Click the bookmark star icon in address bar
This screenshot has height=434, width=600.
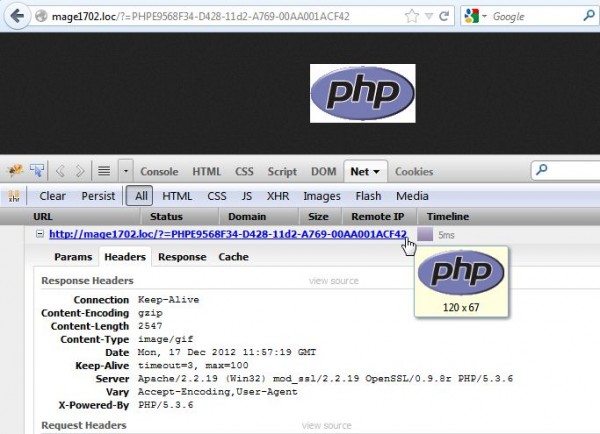pyautogui.click(x=412, y=16)
